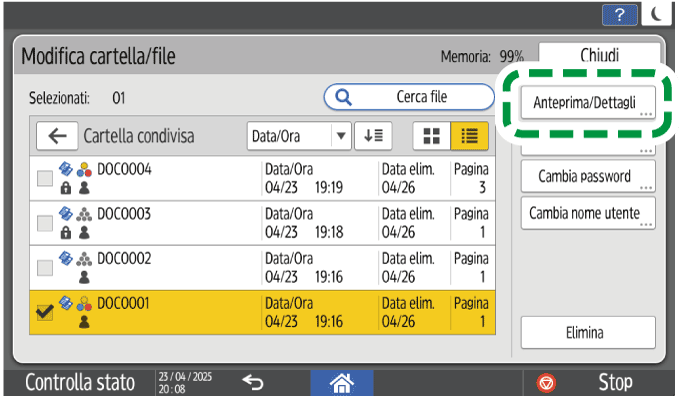Click the Cartella condivisa folder name
This screenshot has height=396, width=679.
point(139,136)
